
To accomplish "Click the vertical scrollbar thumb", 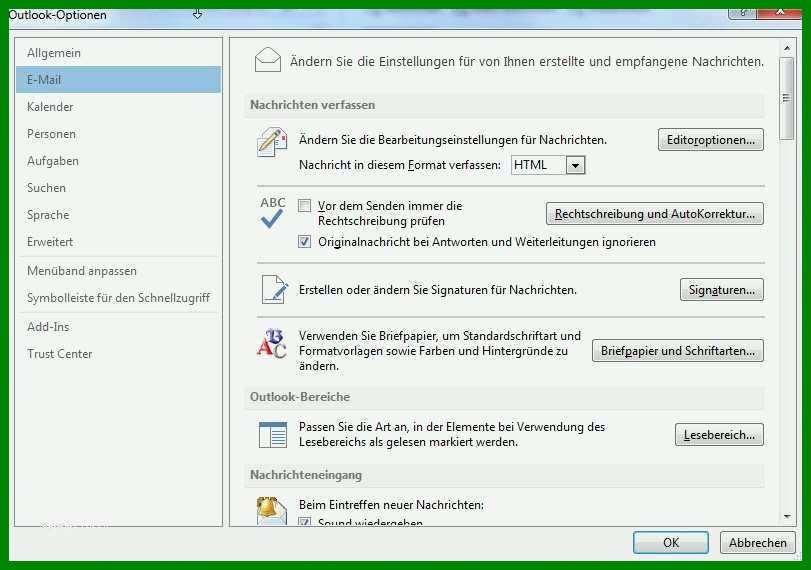I will (786, 98).
